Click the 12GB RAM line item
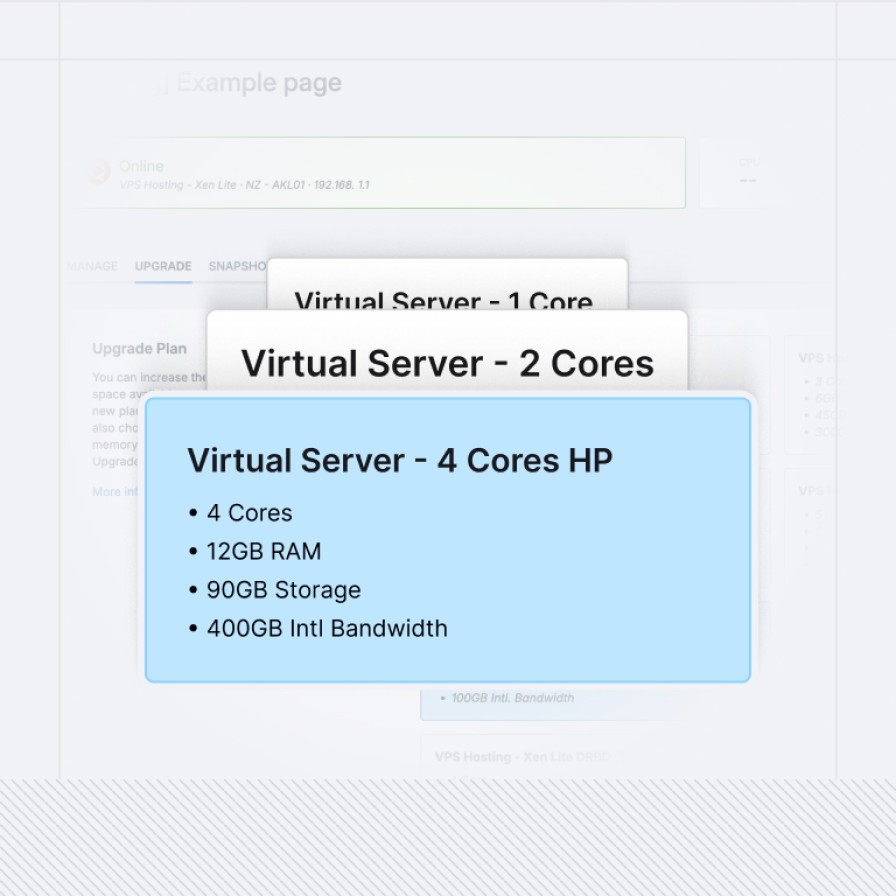This screenshot has width=896, height=896. (264, 551)
